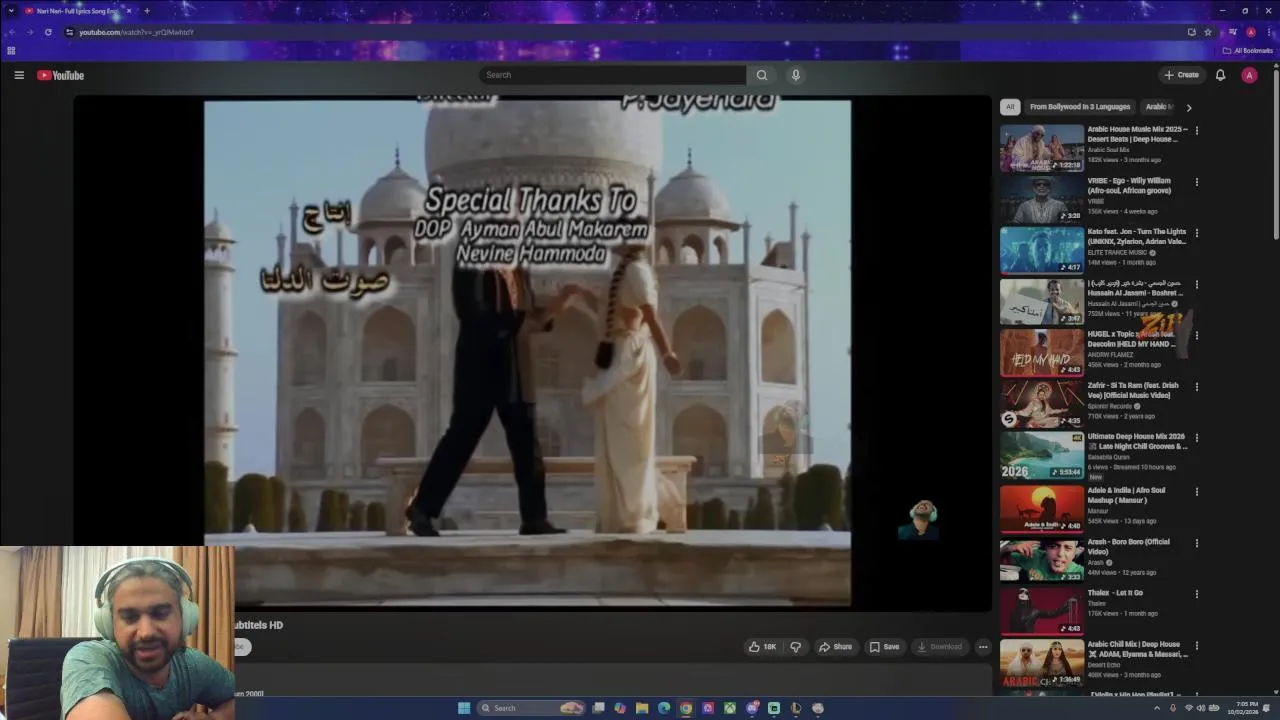Share this video
The image size is (1280, 720).
(x=835, y=647)
